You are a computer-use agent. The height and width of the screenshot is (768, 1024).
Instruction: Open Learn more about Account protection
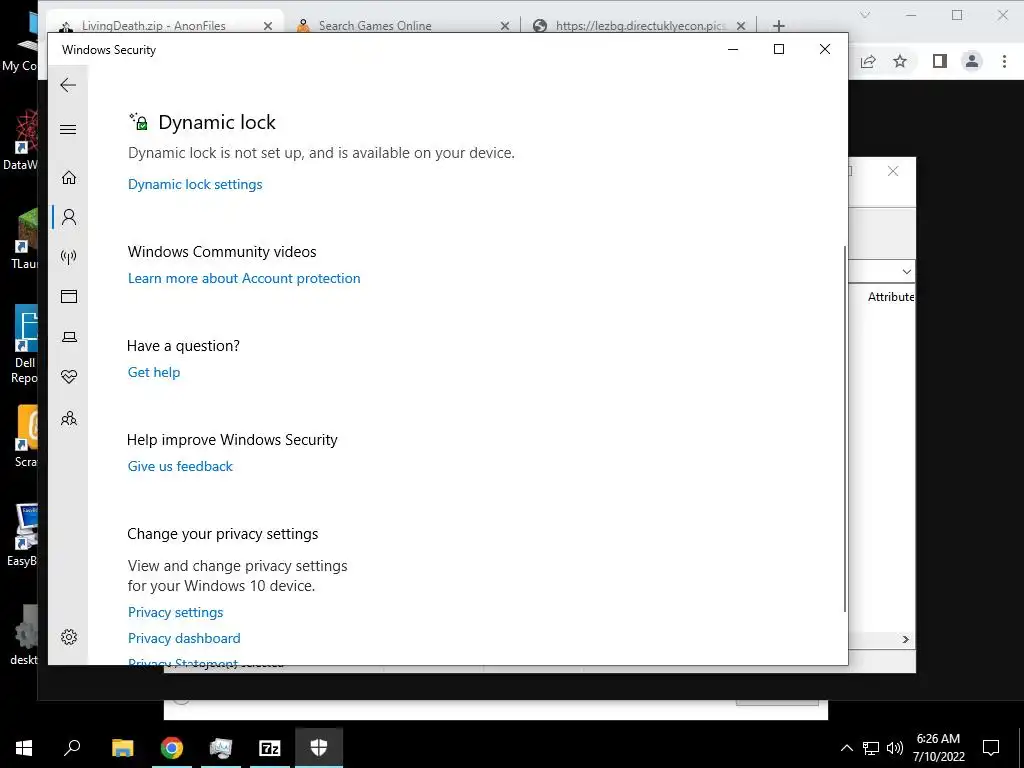click(244, 278)
